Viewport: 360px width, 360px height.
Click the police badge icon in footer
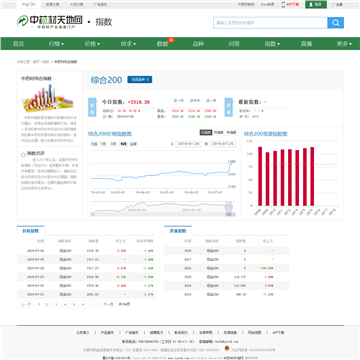pyautogui.click(x=227, y=349)
